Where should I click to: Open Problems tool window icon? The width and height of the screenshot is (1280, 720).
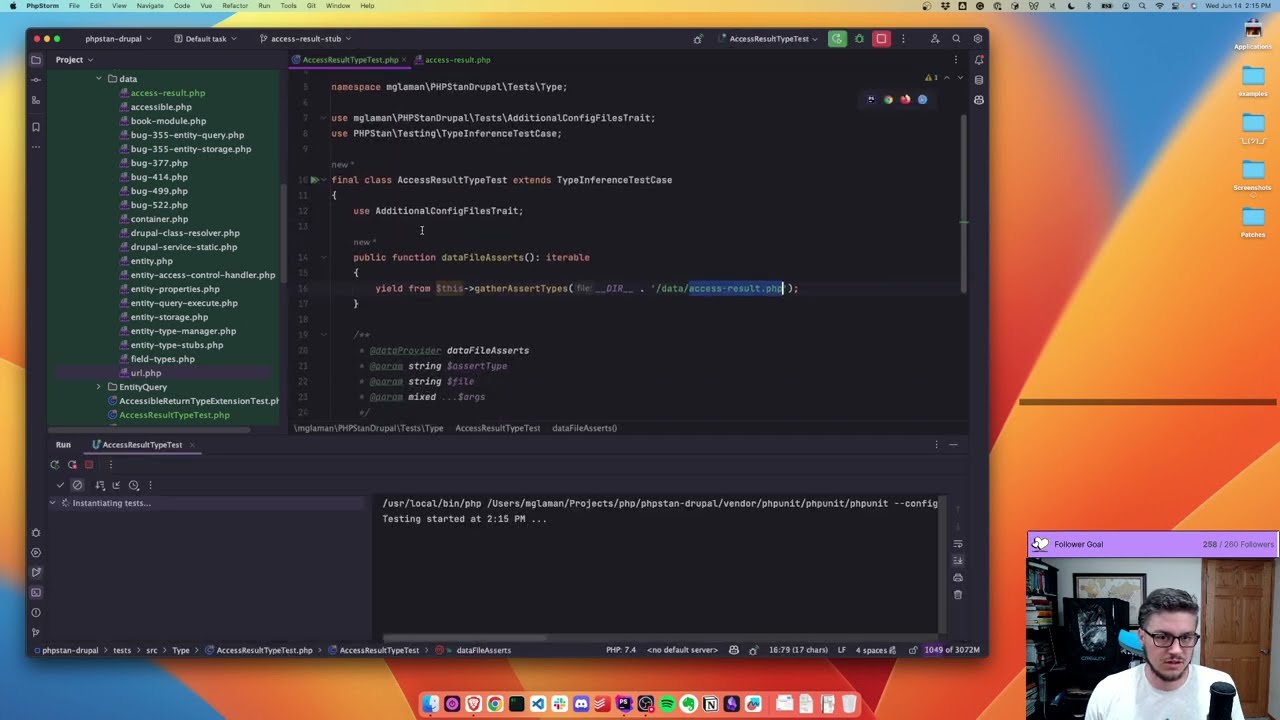click(x=36, y=612)
